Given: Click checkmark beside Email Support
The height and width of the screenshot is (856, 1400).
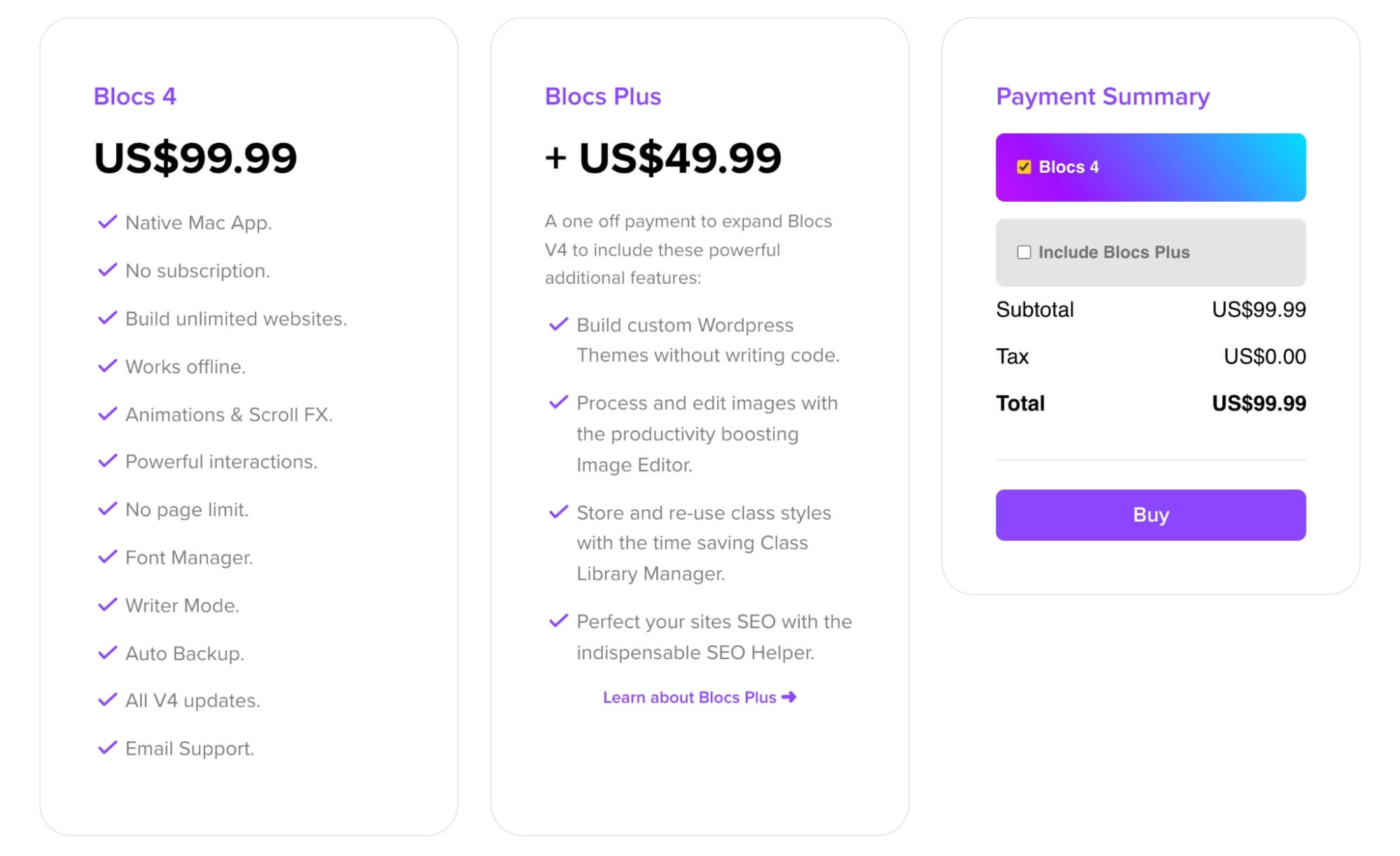Looking at the screenshot, I should 107,747.
